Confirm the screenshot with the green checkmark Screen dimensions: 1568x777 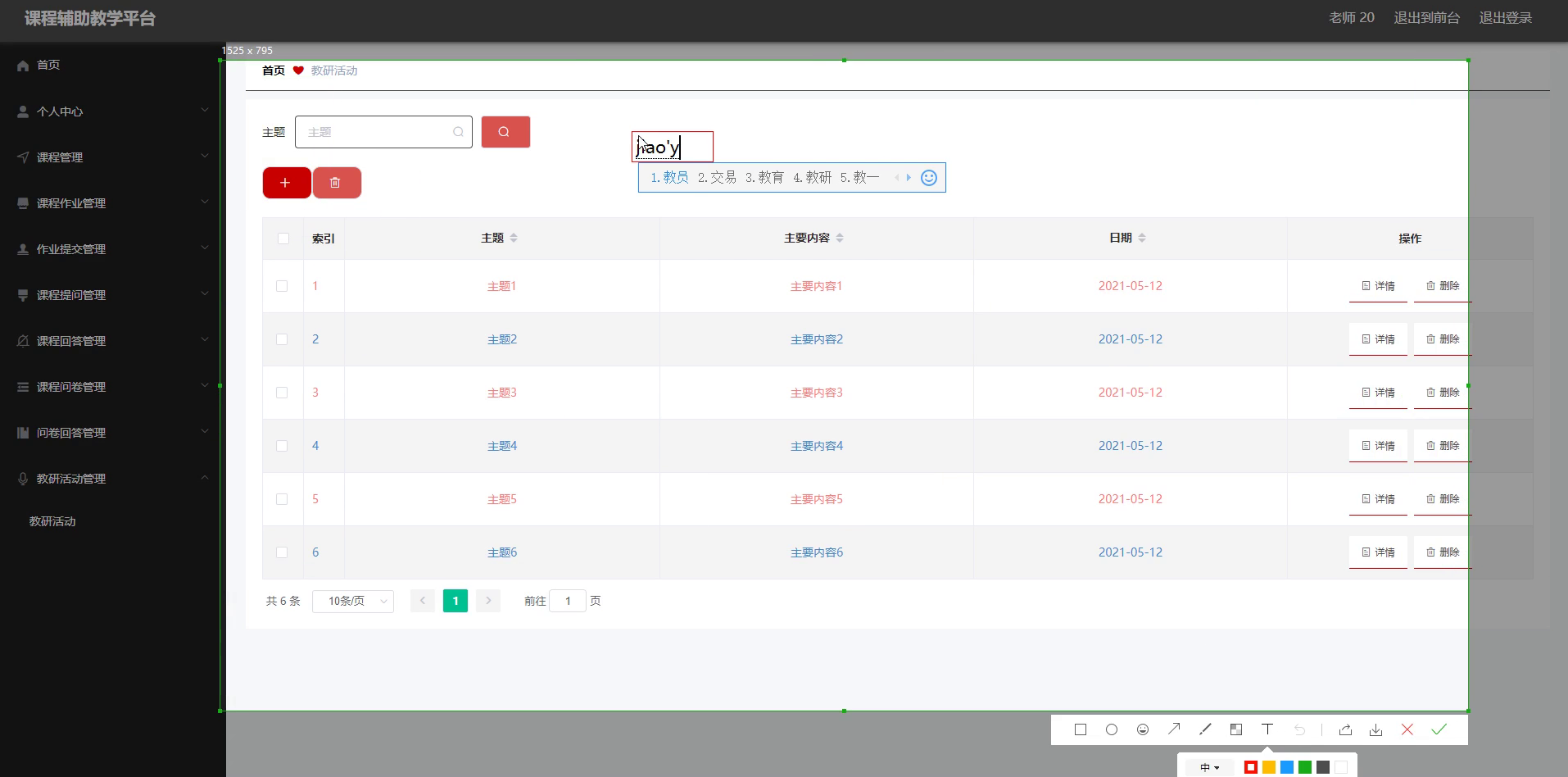tap(1439, 729)
